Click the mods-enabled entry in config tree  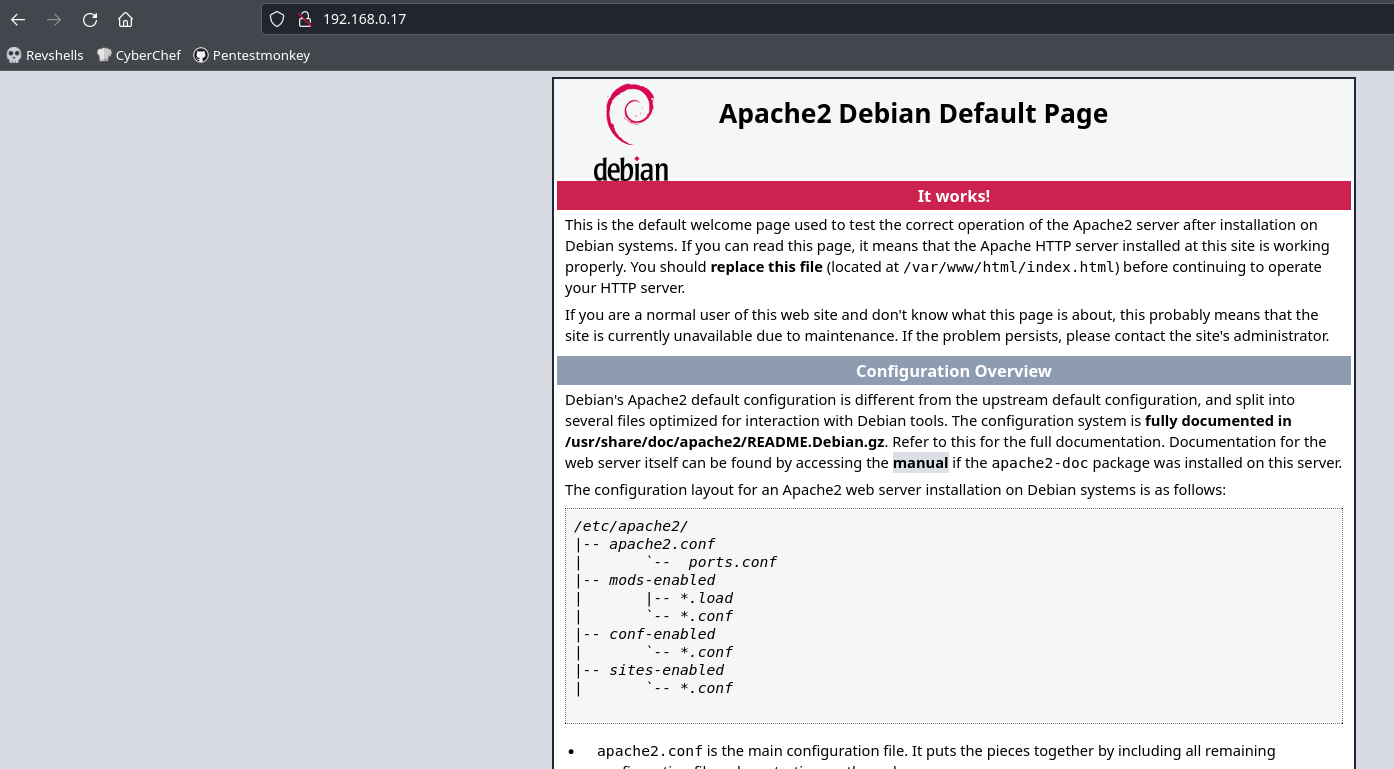pyautogui.click(x=662, y=580)
